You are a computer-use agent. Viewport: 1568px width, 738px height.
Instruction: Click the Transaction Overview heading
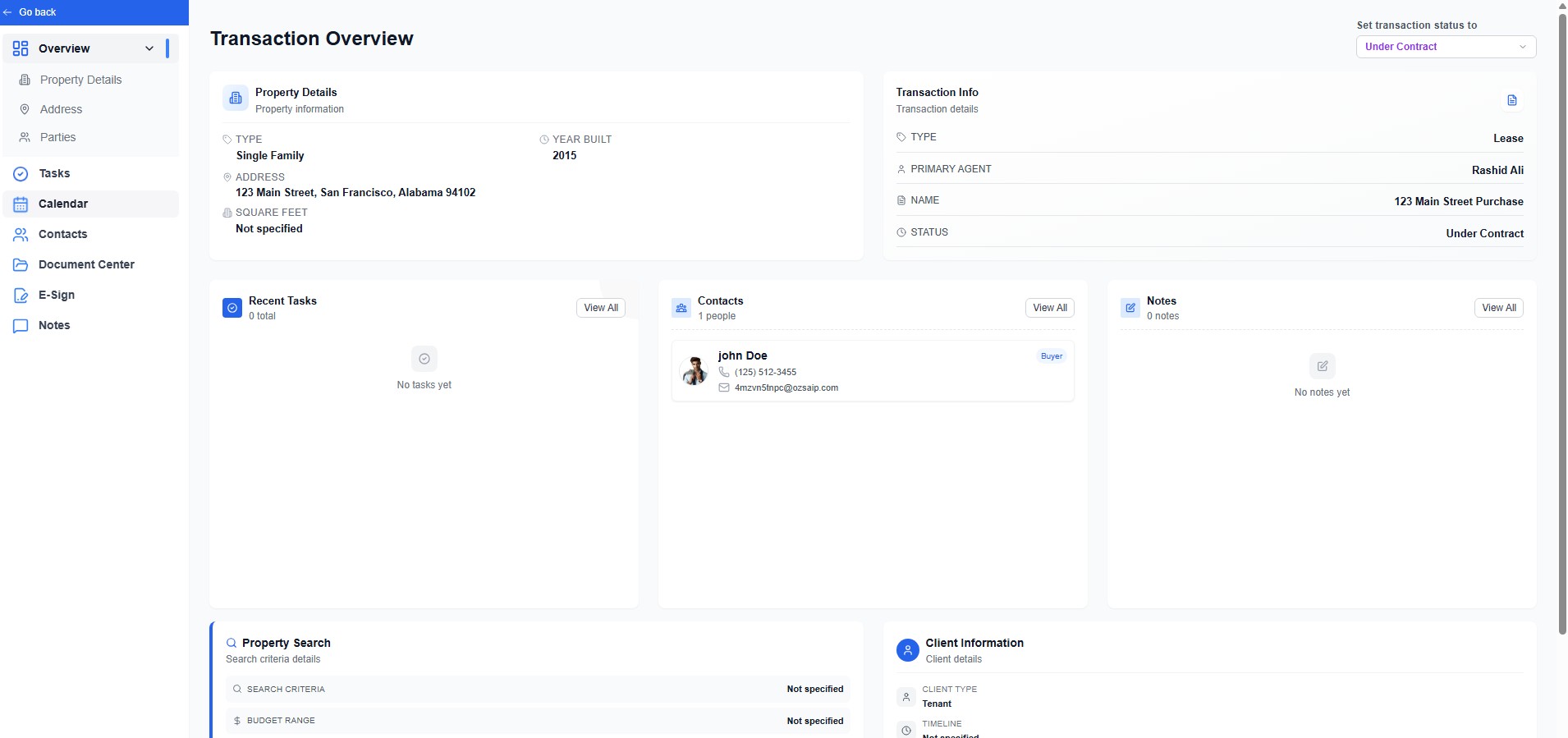click(x=312, y=39)
